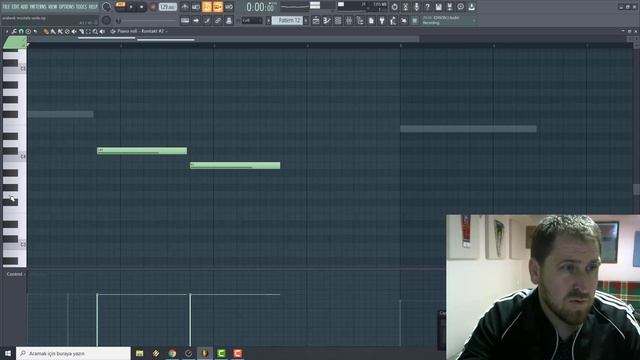Select the piano roll select tool
This screenshot has height=360, width=640.
point(88,31)
